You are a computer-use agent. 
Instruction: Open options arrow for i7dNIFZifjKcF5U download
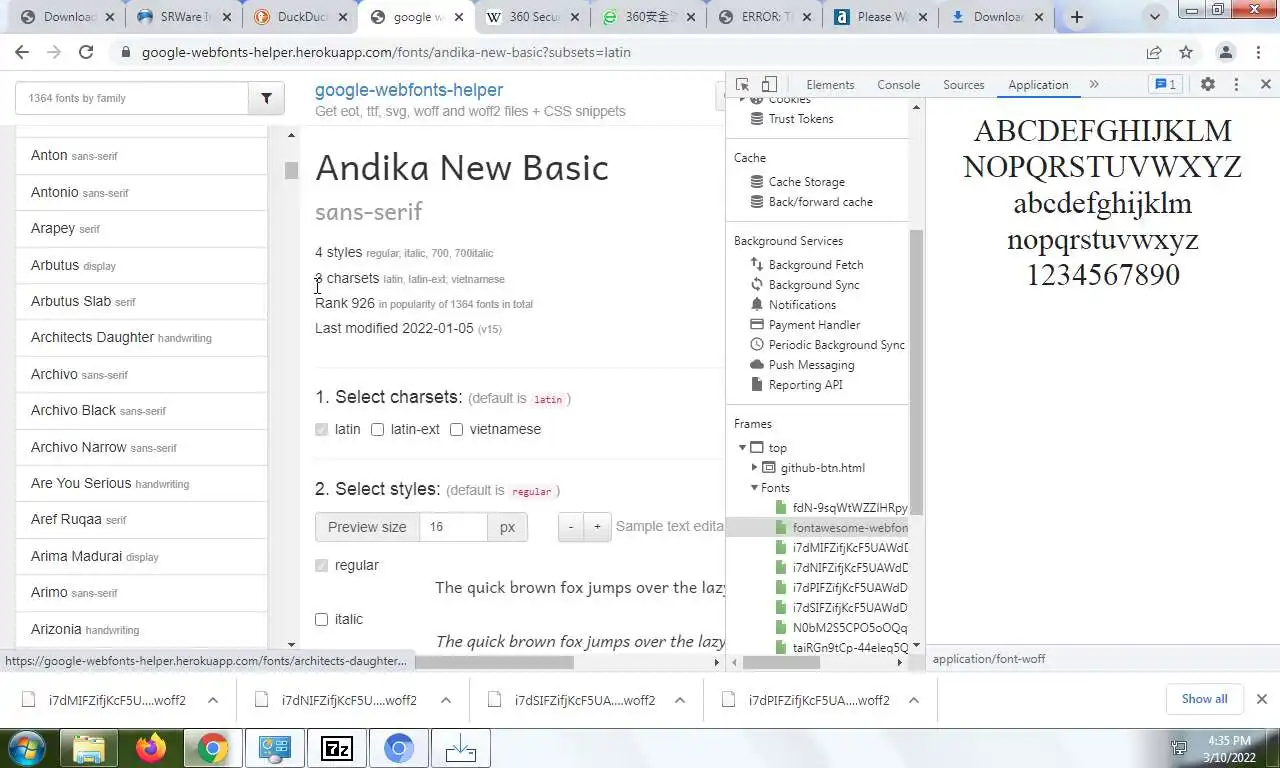(446, 700)
